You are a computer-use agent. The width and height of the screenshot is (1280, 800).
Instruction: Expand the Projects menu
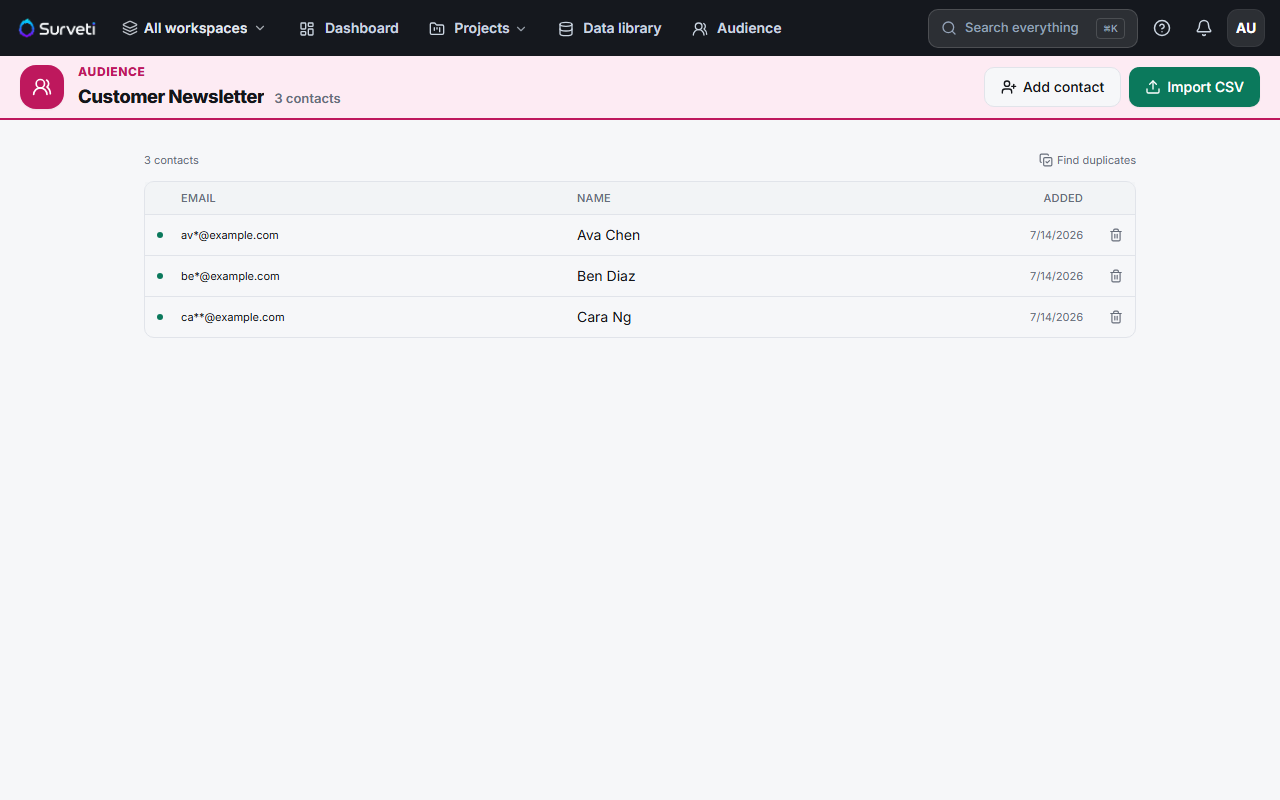[x=478, y=28]
